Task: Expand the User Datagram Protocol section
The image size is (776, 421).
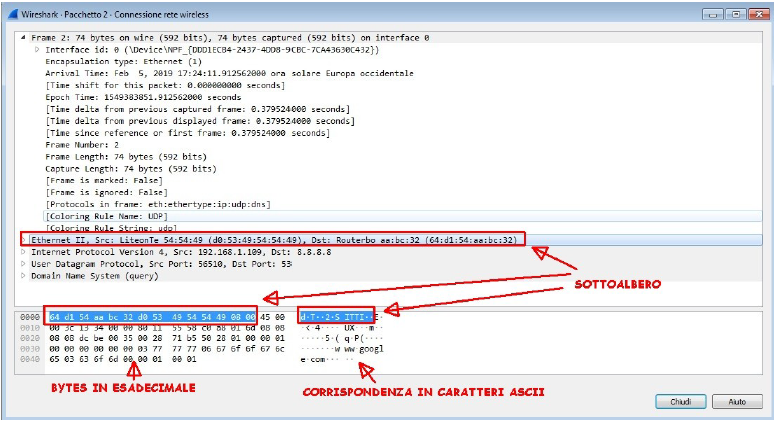Action: 25,264
